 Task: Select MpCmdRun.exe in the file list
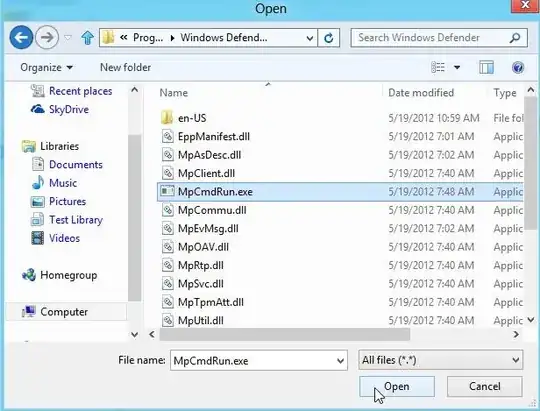point(340,192)
